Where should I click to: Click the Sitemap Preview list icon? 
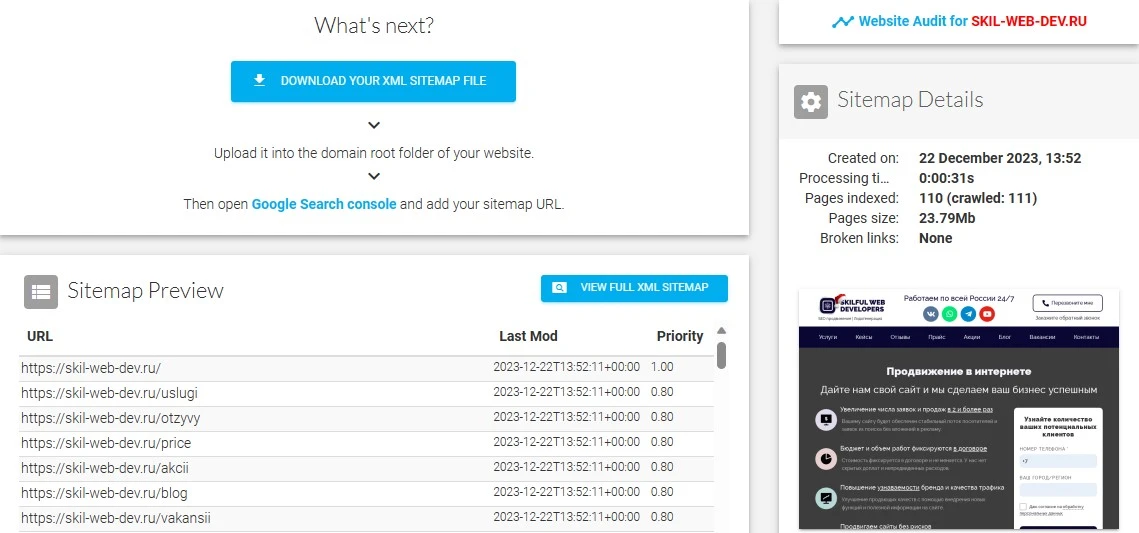point(41,292)
